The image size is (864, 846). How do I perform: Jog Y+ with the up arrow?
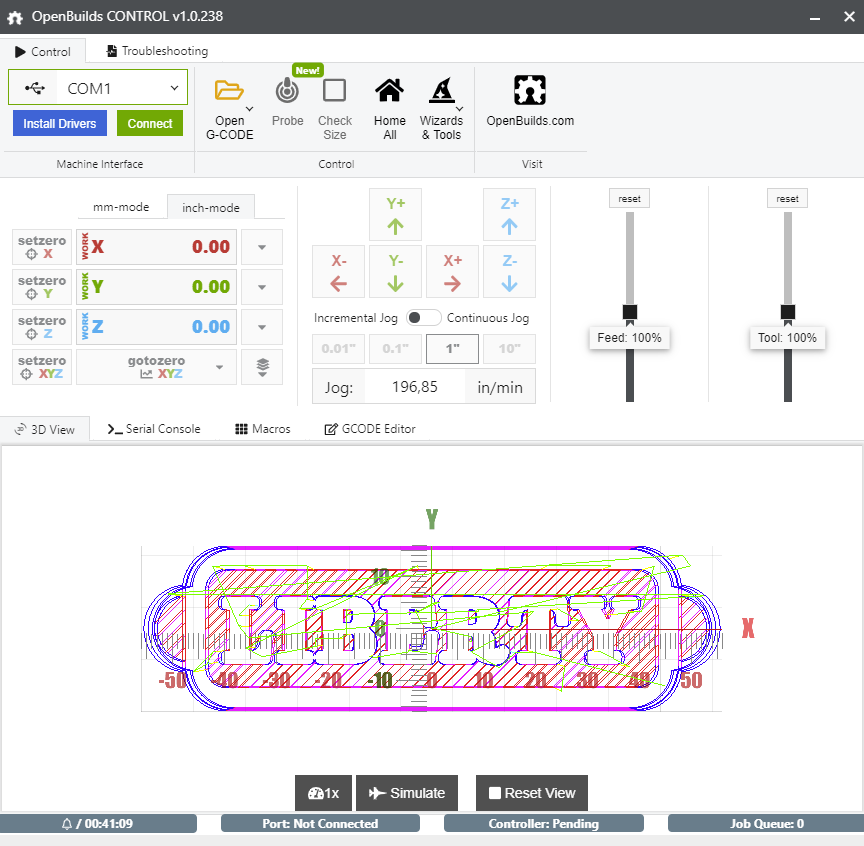pos(396,215)
